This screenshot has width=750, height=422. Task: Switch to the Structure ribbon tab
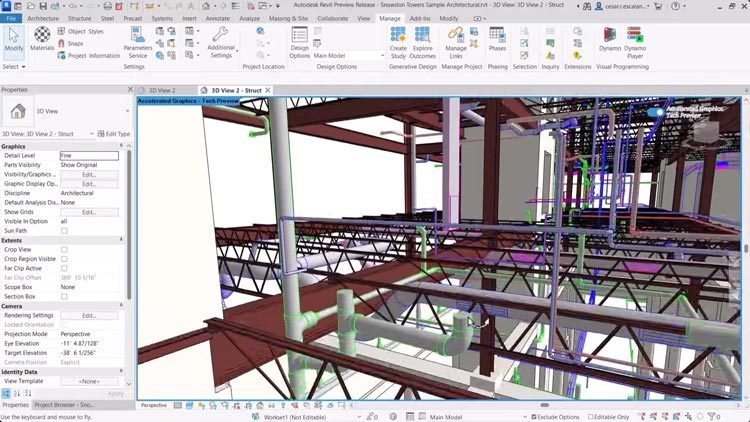[x=79, y=18]
